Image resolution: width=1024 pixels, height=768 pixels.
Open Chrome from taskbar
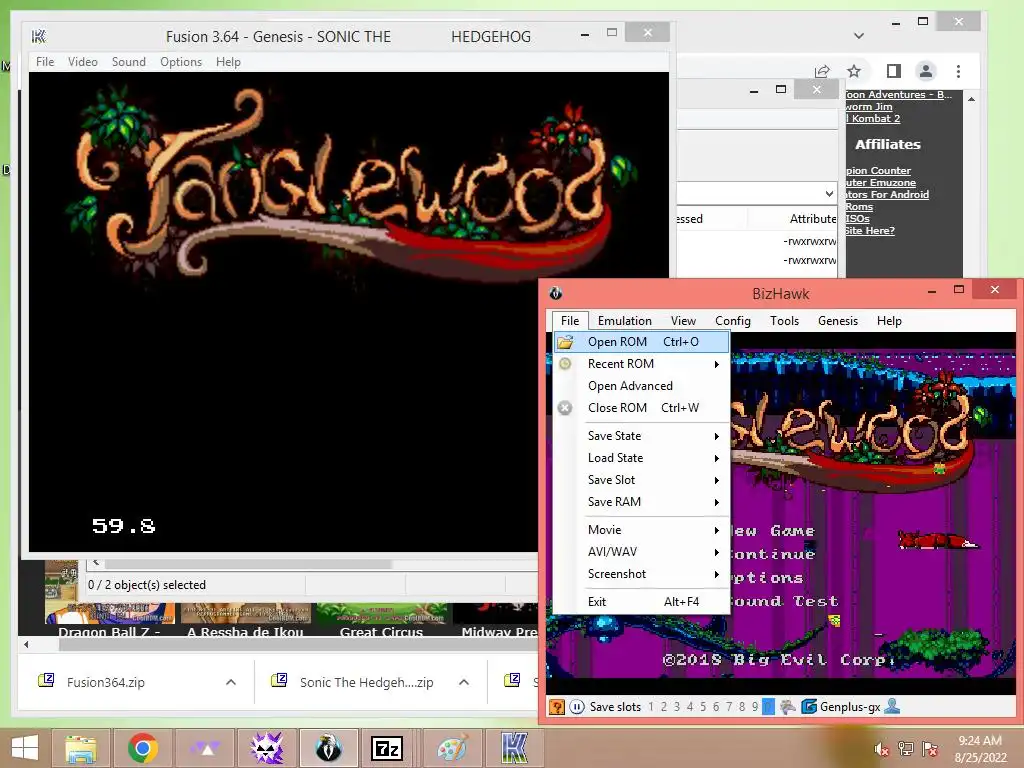[143, 748]
